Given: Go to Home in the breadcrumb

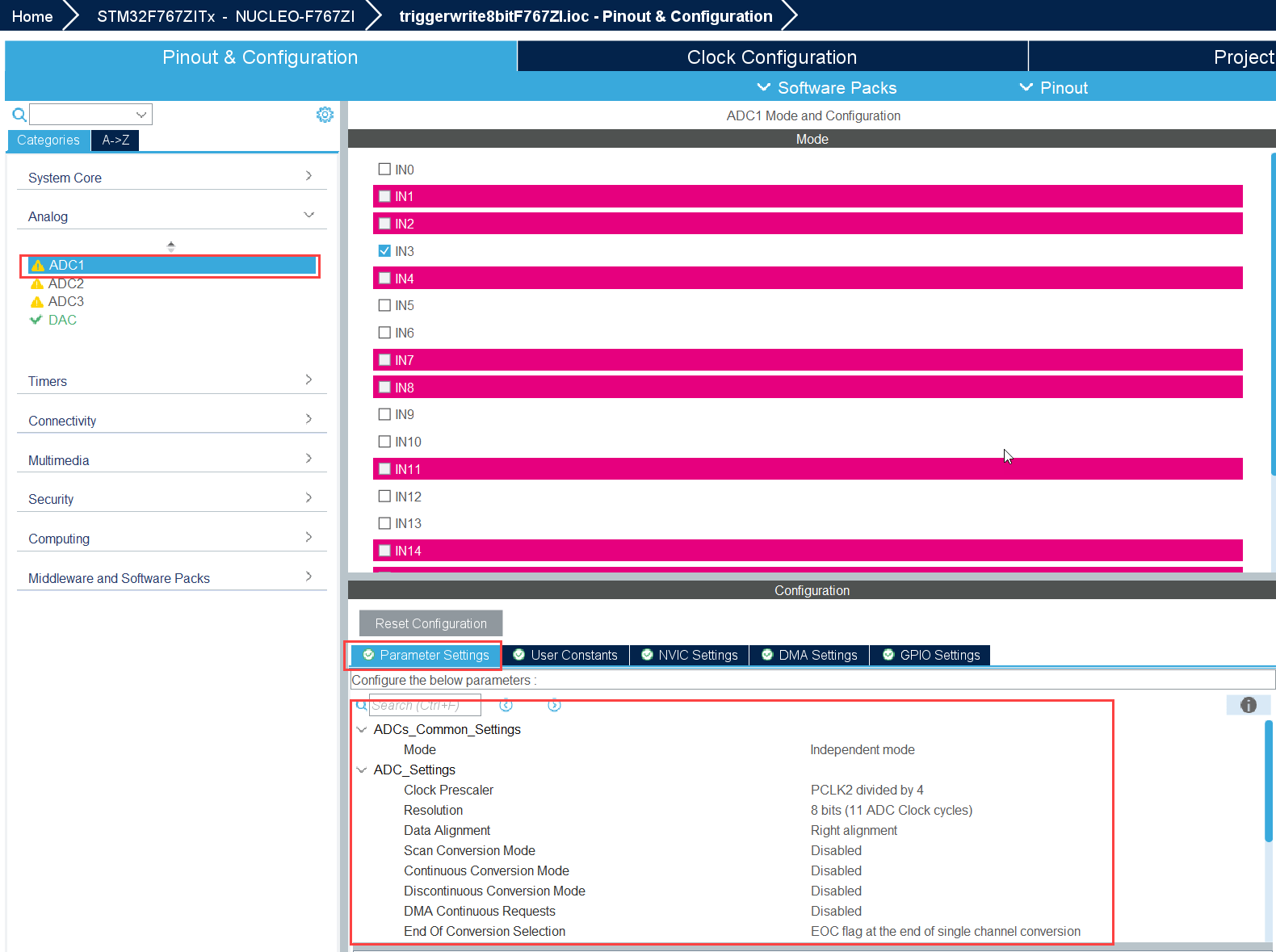Looking at the screenshot, I should click(x=32, y=16).
